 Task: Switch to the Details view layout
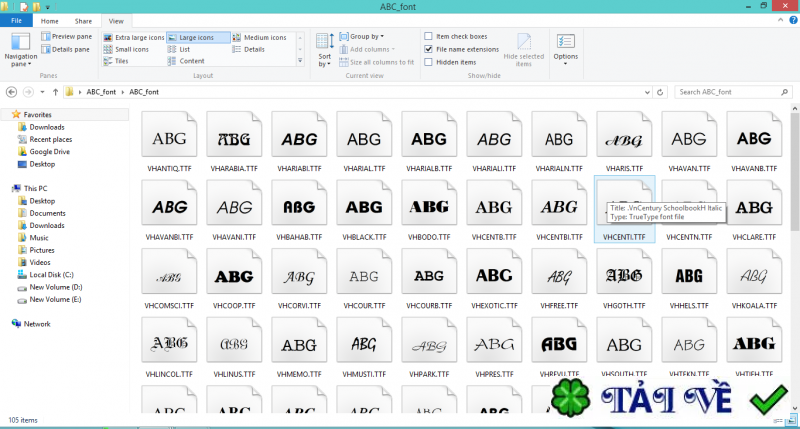point(254,49)
